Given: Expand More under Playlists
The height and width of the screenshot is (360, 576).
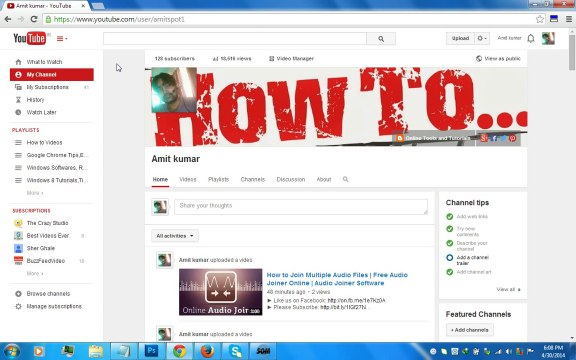Looking at the screenshot, I should (35, 193).
